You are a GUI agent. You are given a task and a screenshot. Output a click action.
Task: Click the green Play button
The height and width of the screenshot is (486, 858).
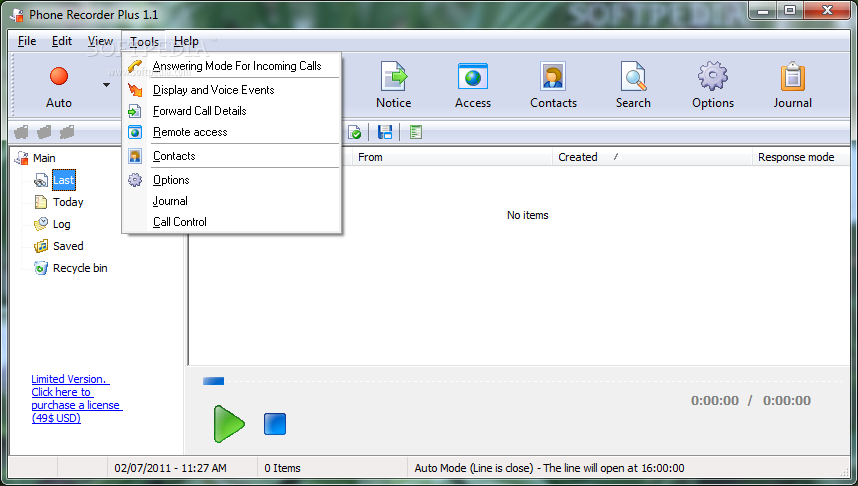pos(229,424)
